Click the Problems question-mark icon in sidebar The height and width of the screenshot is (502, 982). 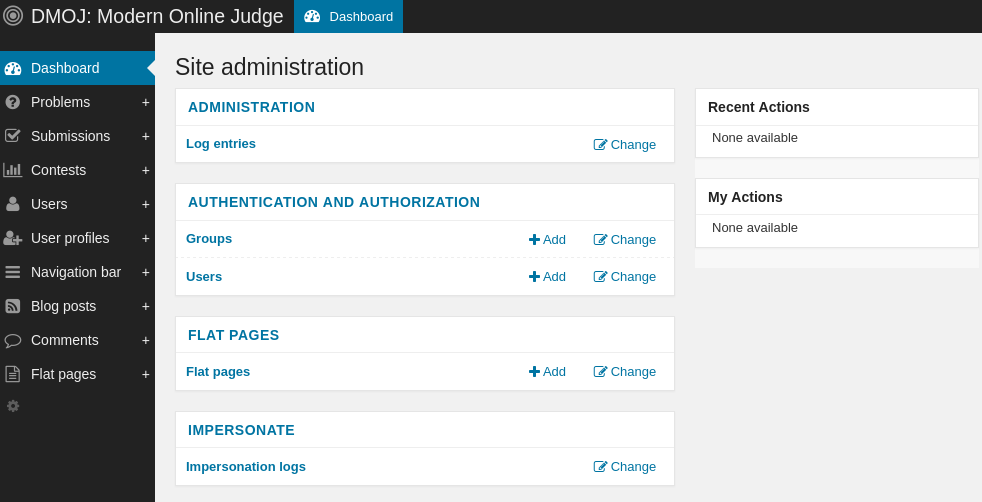point(13,102)
